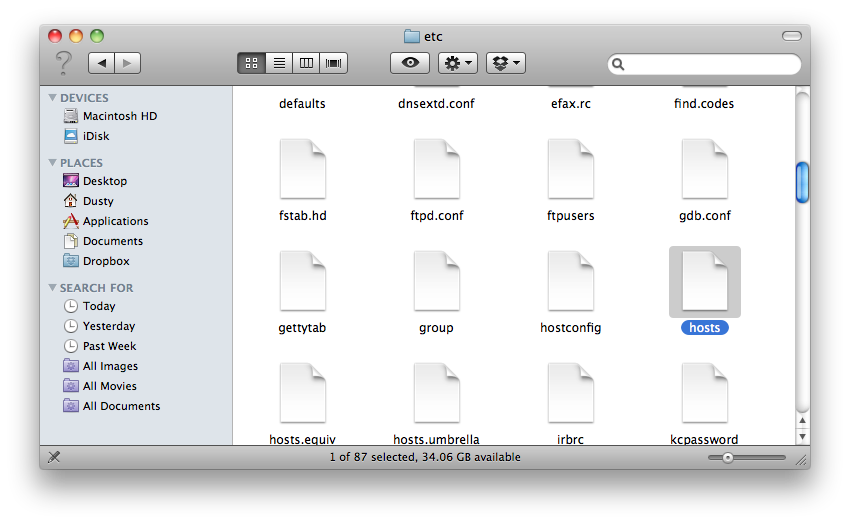Switch to column view

pos(306,63)
